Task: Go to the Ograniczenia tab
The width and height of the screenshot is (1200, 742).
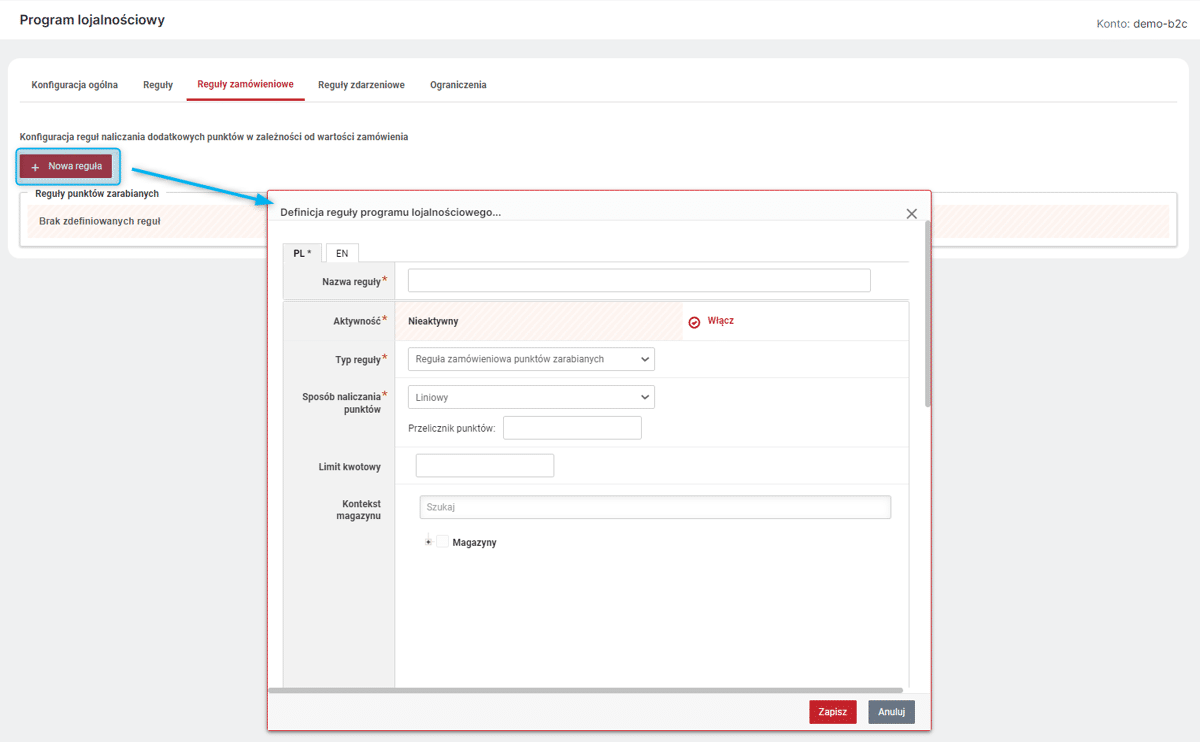Action: click(x=458, y=85)
